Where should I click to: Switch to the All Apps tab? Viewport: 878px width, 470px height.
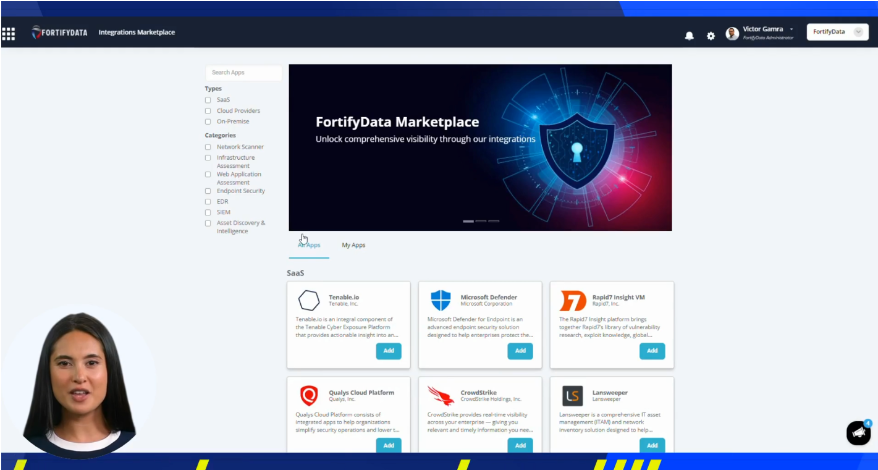point(309,245)
